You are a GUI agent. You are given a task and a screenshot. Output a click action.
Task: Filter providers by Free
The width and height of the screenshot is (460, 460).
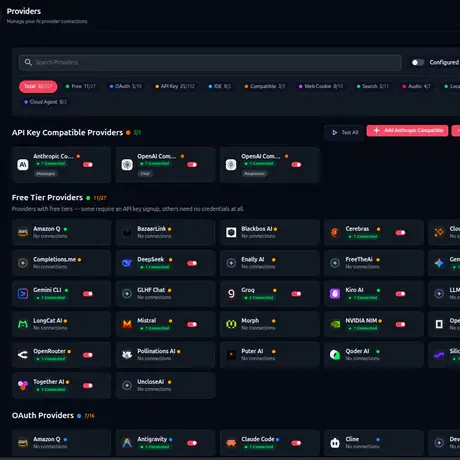[x=81, y=86]
